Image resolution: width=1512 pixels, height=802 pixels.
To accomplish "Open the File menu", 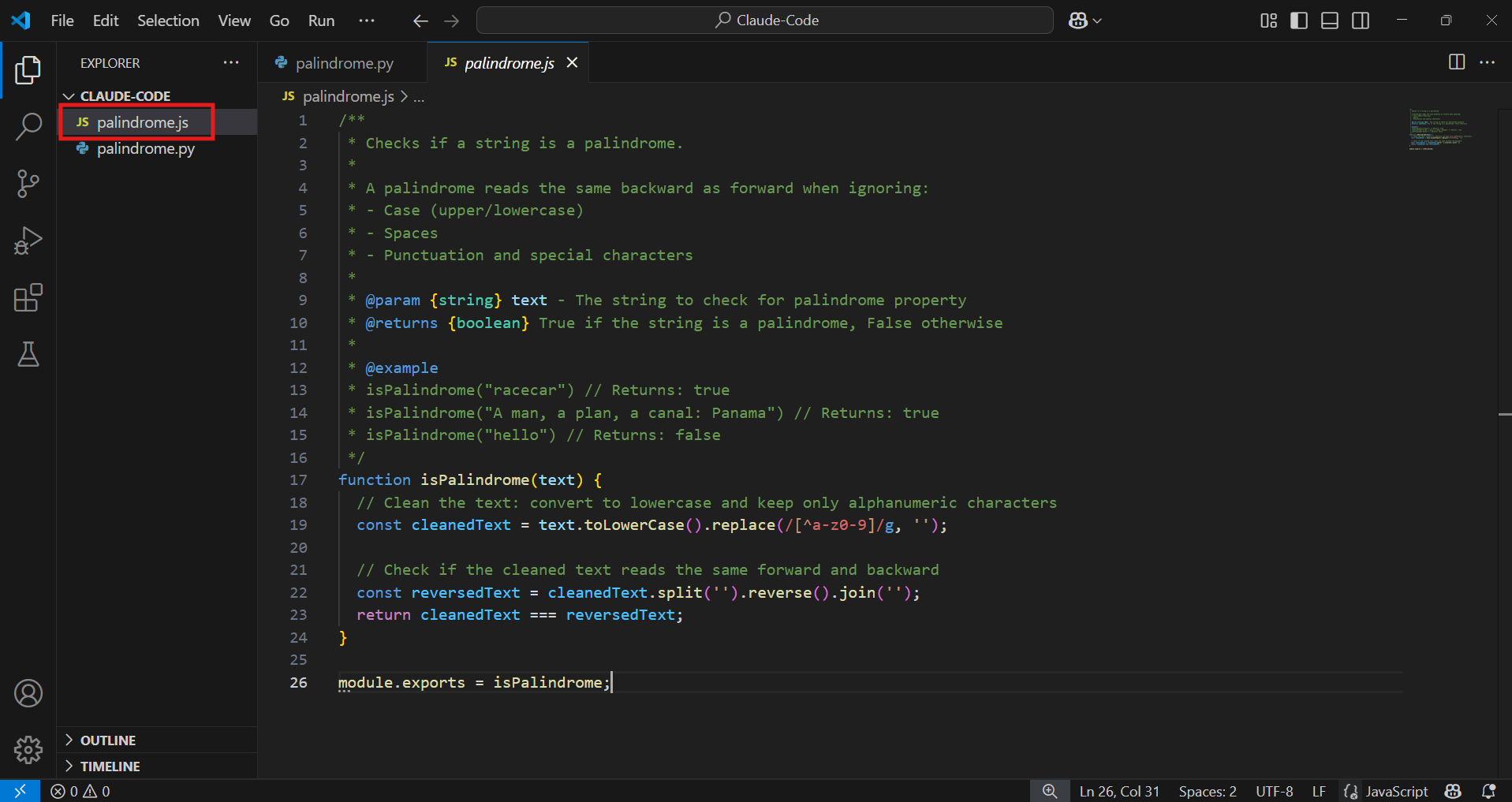I will (x=62, y=21).
